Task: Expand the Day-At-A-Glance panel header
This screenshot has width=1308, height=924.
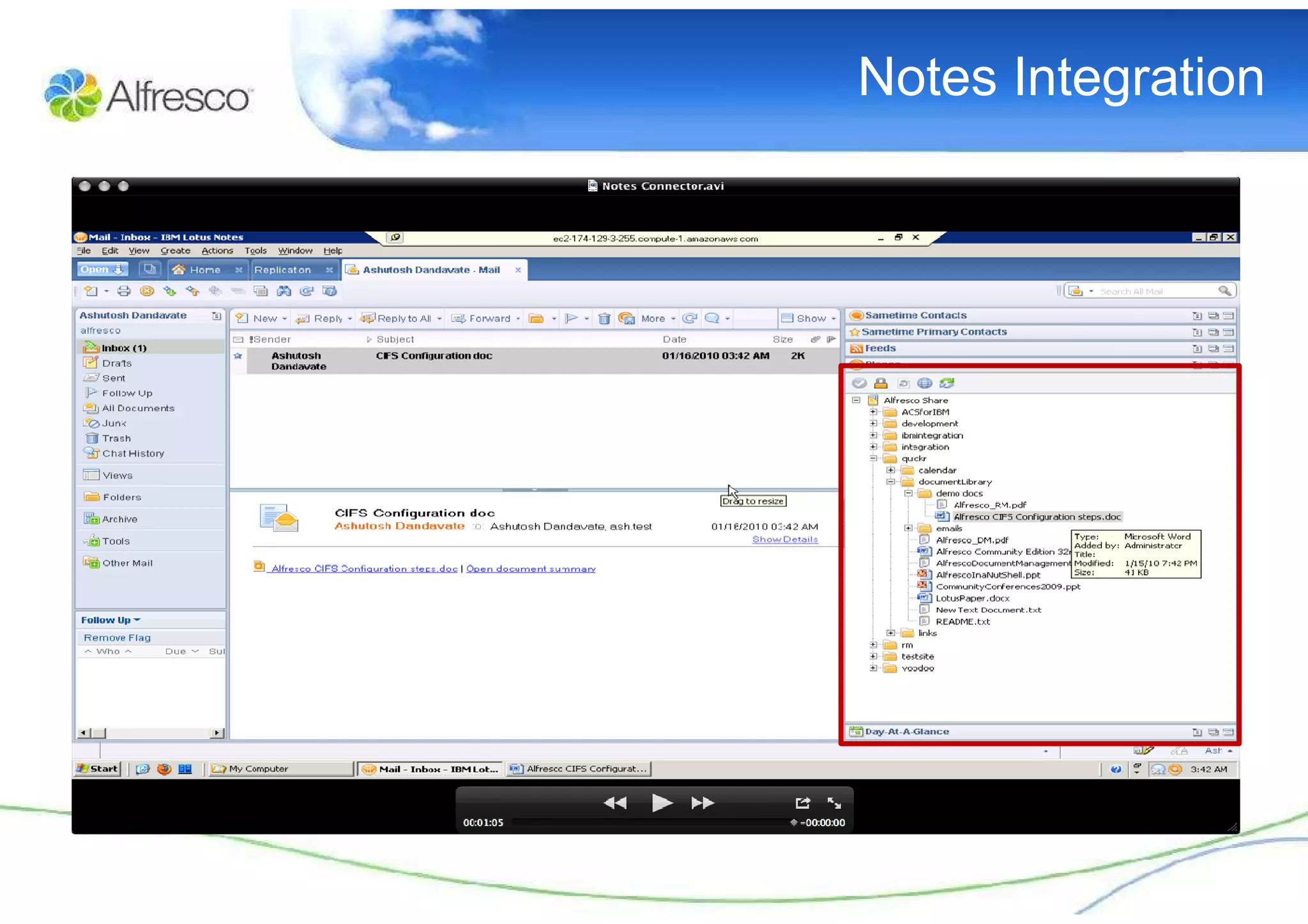Action: pos(1040,732)
